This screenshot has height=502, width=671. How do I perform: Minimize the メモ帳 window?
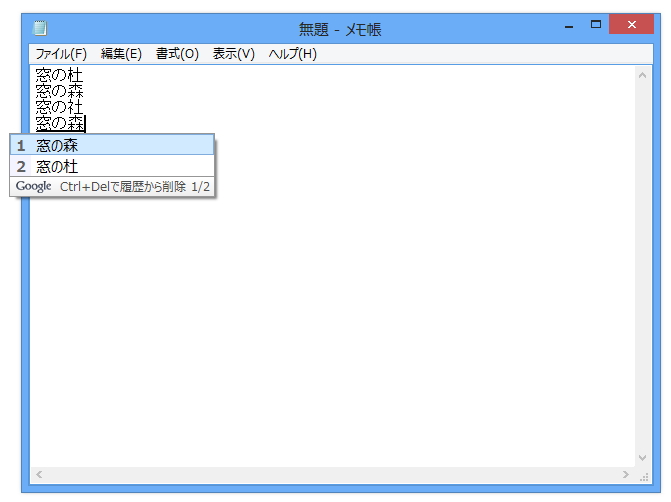coord(569,26)
